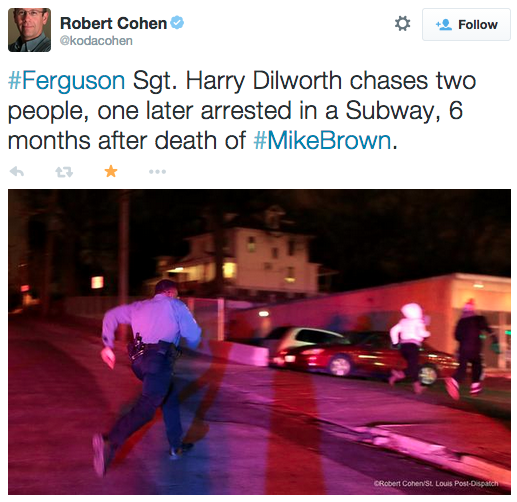Toggle the orange favorite star
This screenshot has height=502, width=517.
pos(111,171)
